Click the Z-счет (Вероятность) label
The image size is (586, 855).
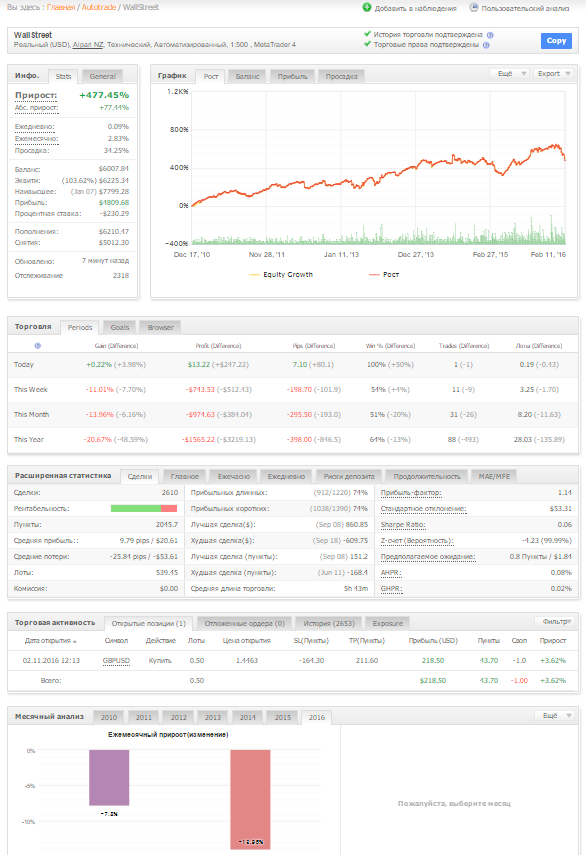pos(417,540)
